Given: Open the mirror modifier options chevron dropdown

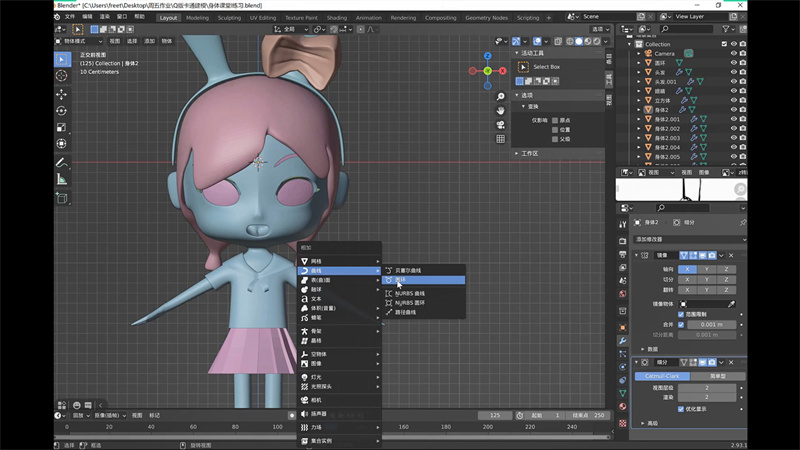Looking at the screenshot, I should coord(721,255).
